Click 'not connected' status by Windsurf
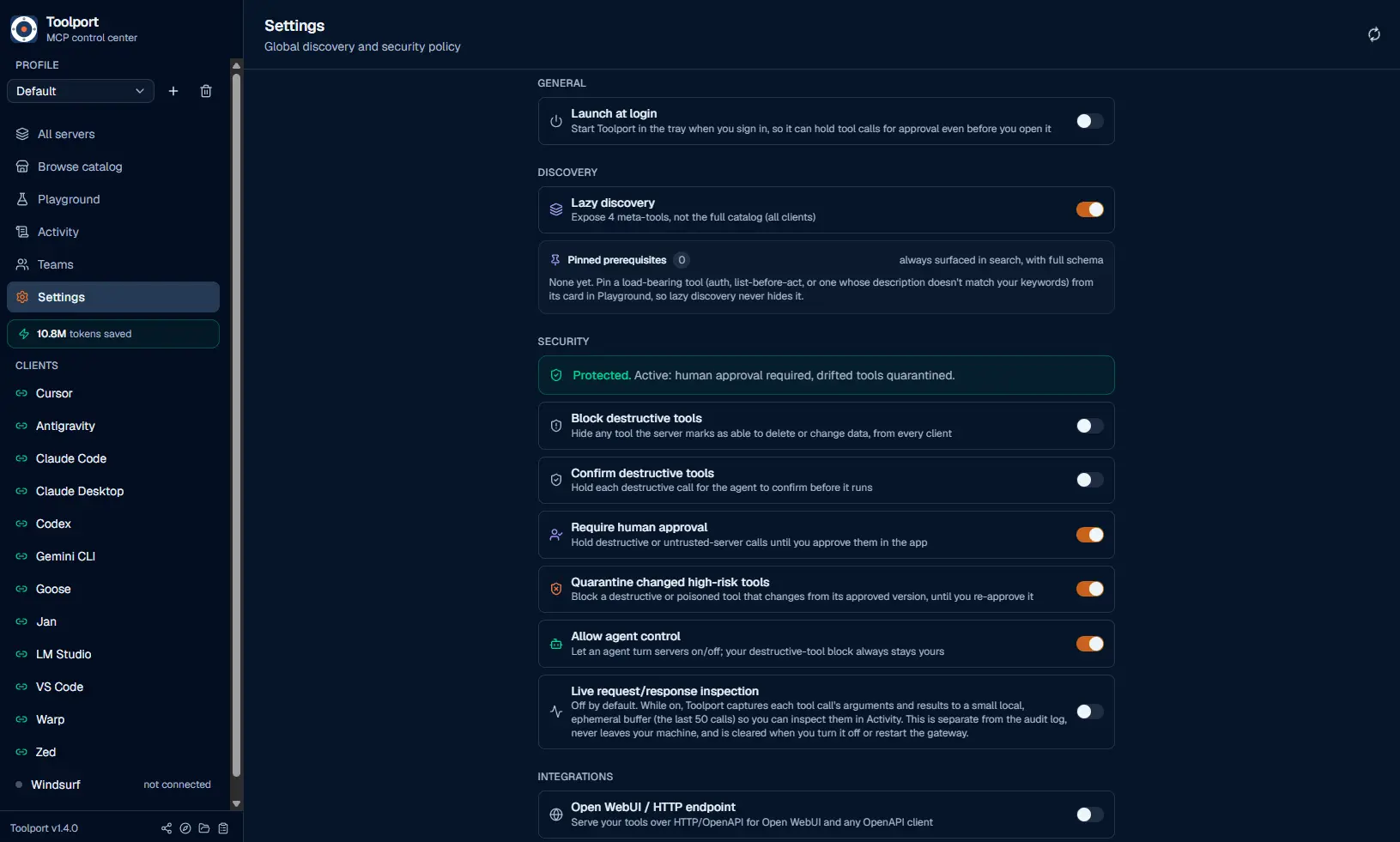Viewport: 1400px width, 842px height. pyautogui.click(x=177, y=784)
